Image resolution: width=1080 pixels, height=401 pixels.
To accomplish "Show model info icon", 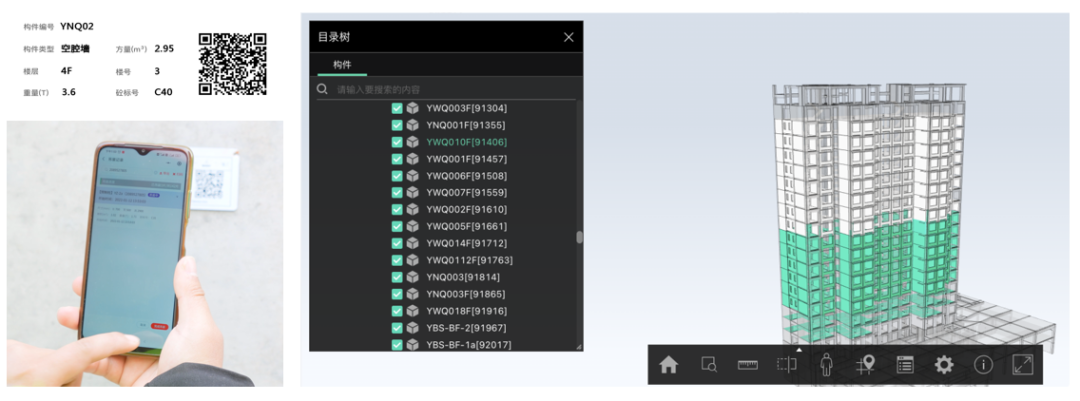I will tap(983, 364).
